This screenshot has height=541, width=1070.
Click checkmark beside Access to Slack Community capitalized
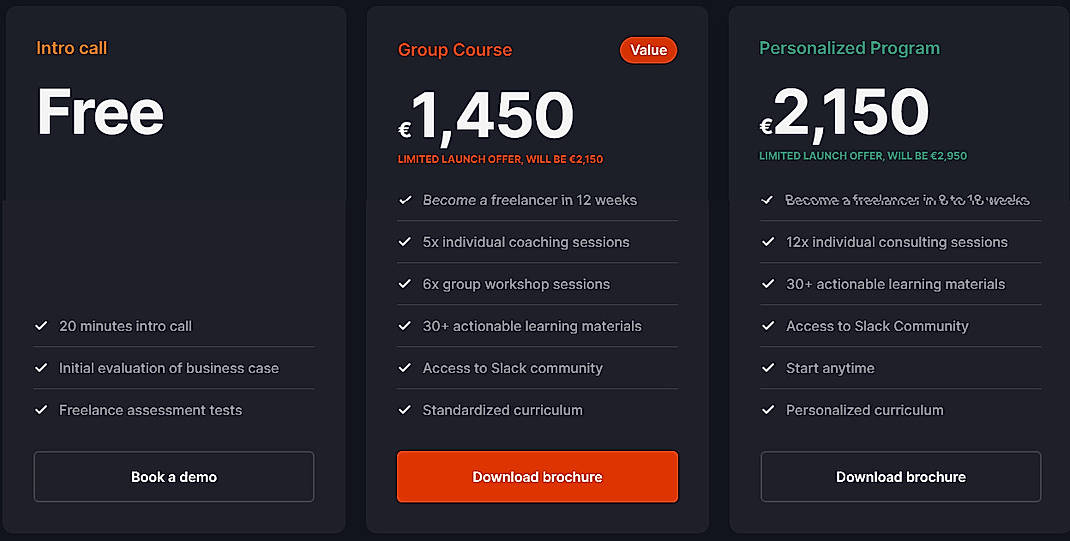(768, 326)
